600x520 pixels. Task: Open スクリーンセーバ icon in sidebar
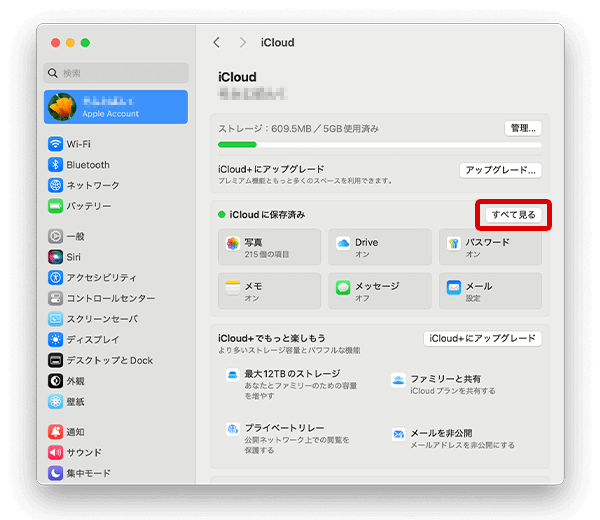[55, 319]
